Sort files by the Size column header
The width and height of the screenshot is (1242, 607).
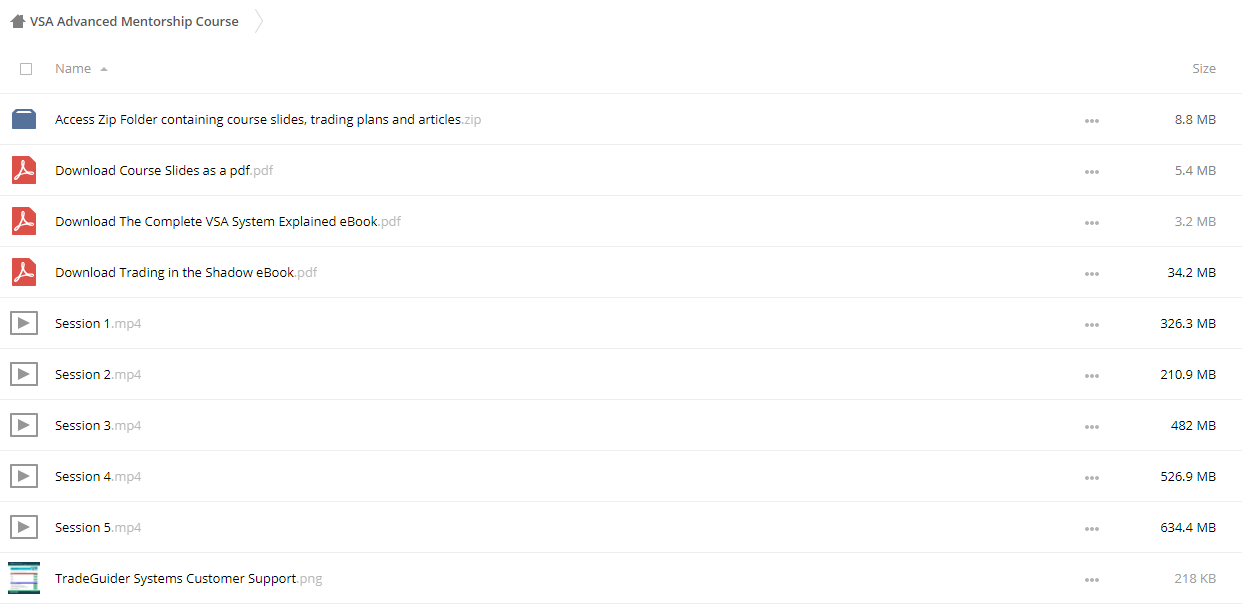tap(1204, 69)
